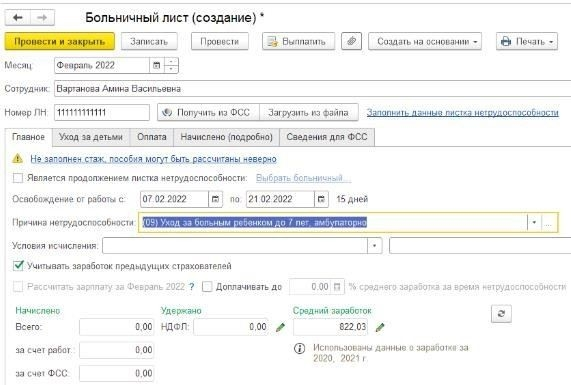Switch to Начислено (подробно) tab
571x385 pixels.
(x=227, y=137)
